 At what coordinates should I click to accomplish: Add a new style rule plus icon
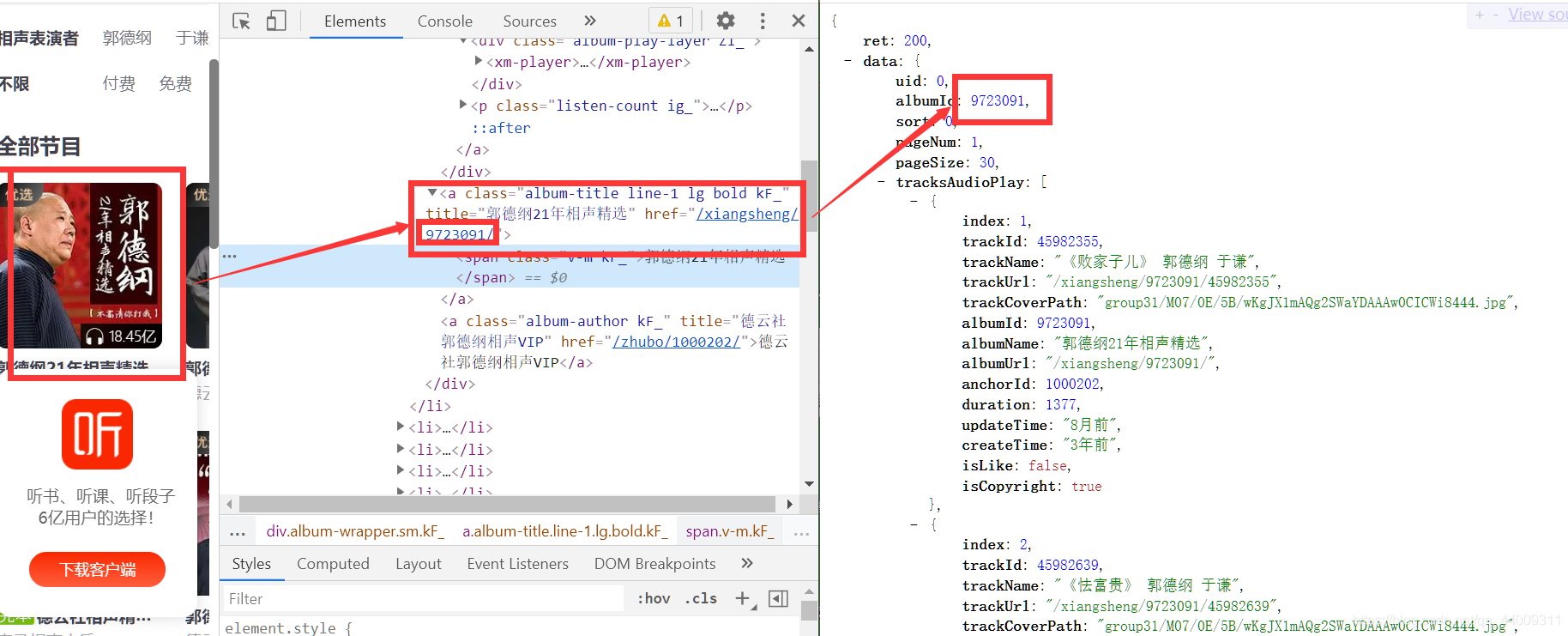click(x=744, y=598)
